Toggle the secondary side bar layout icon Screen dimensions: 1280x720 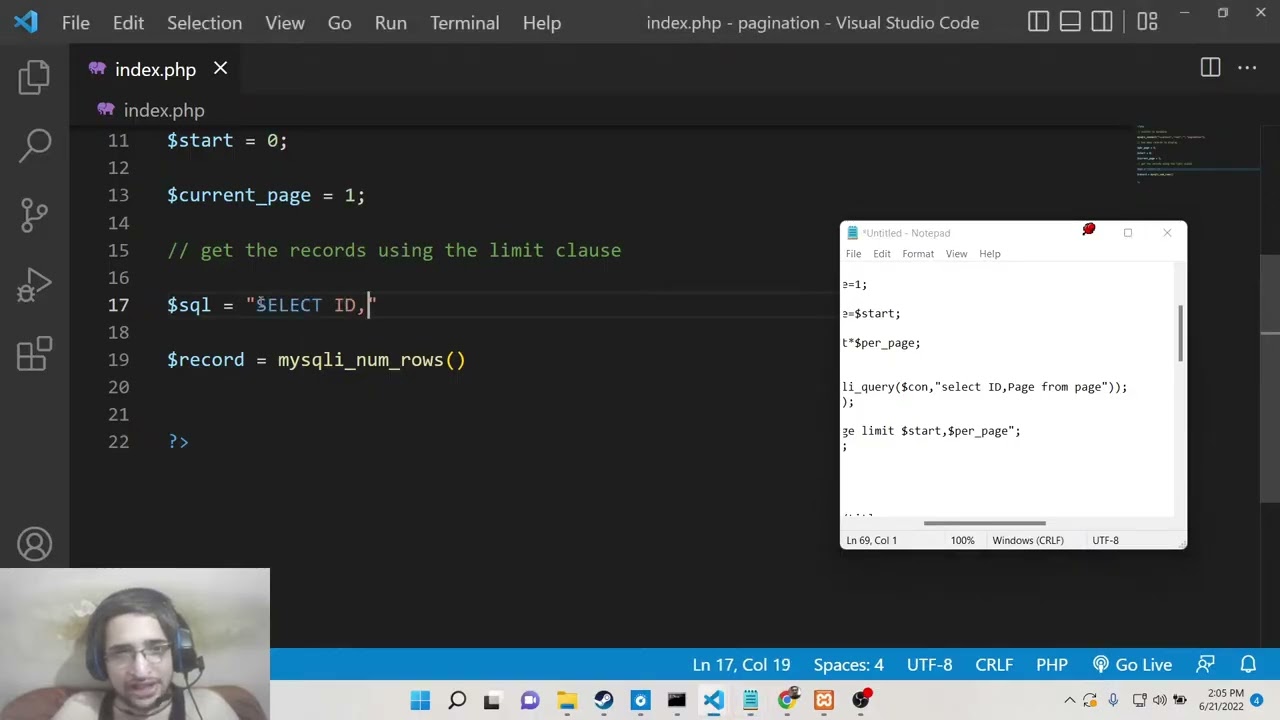click(x=1102, y=22)
